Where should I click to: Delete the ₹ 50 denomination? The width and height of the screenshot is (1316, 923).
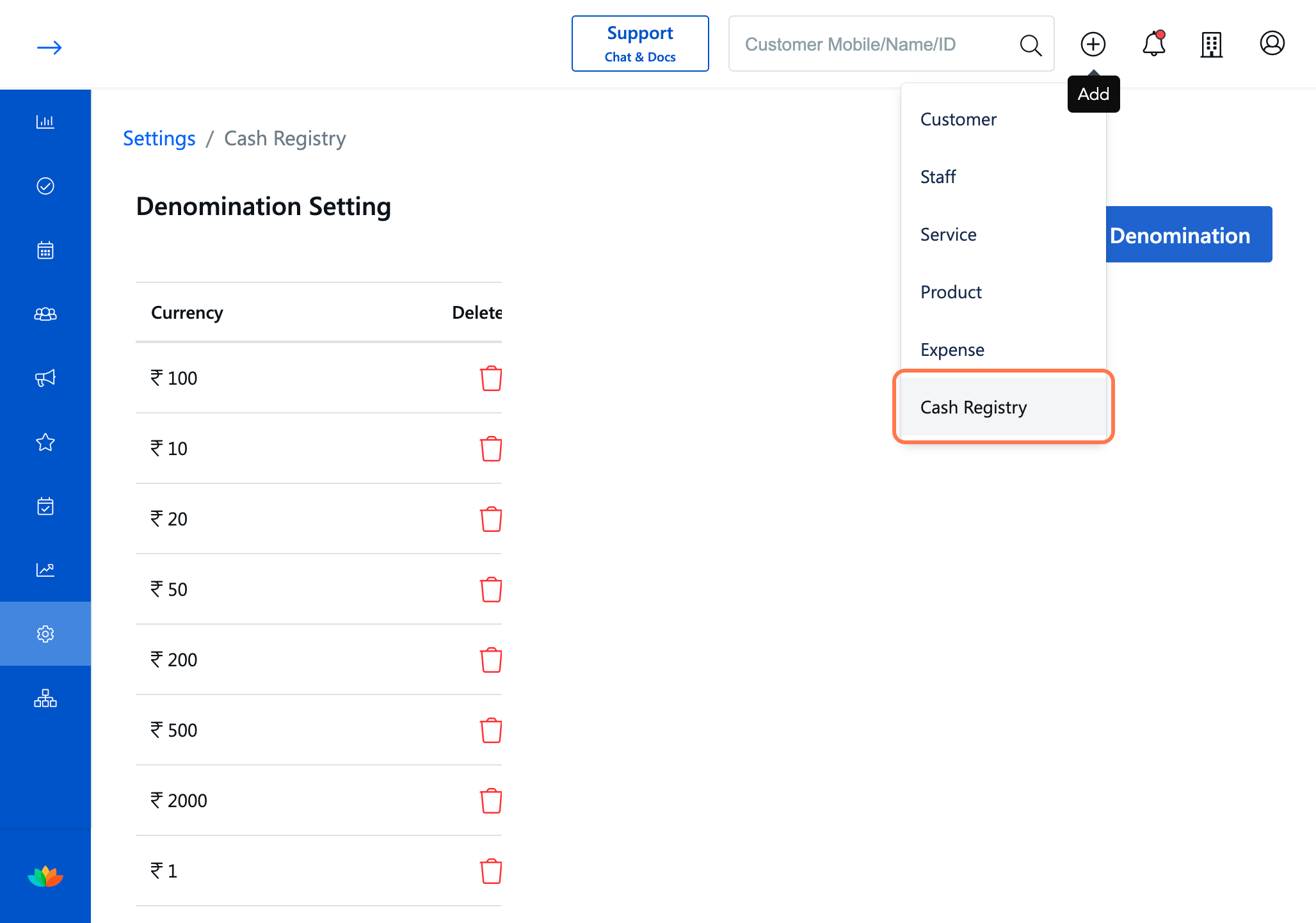[491, 590]
